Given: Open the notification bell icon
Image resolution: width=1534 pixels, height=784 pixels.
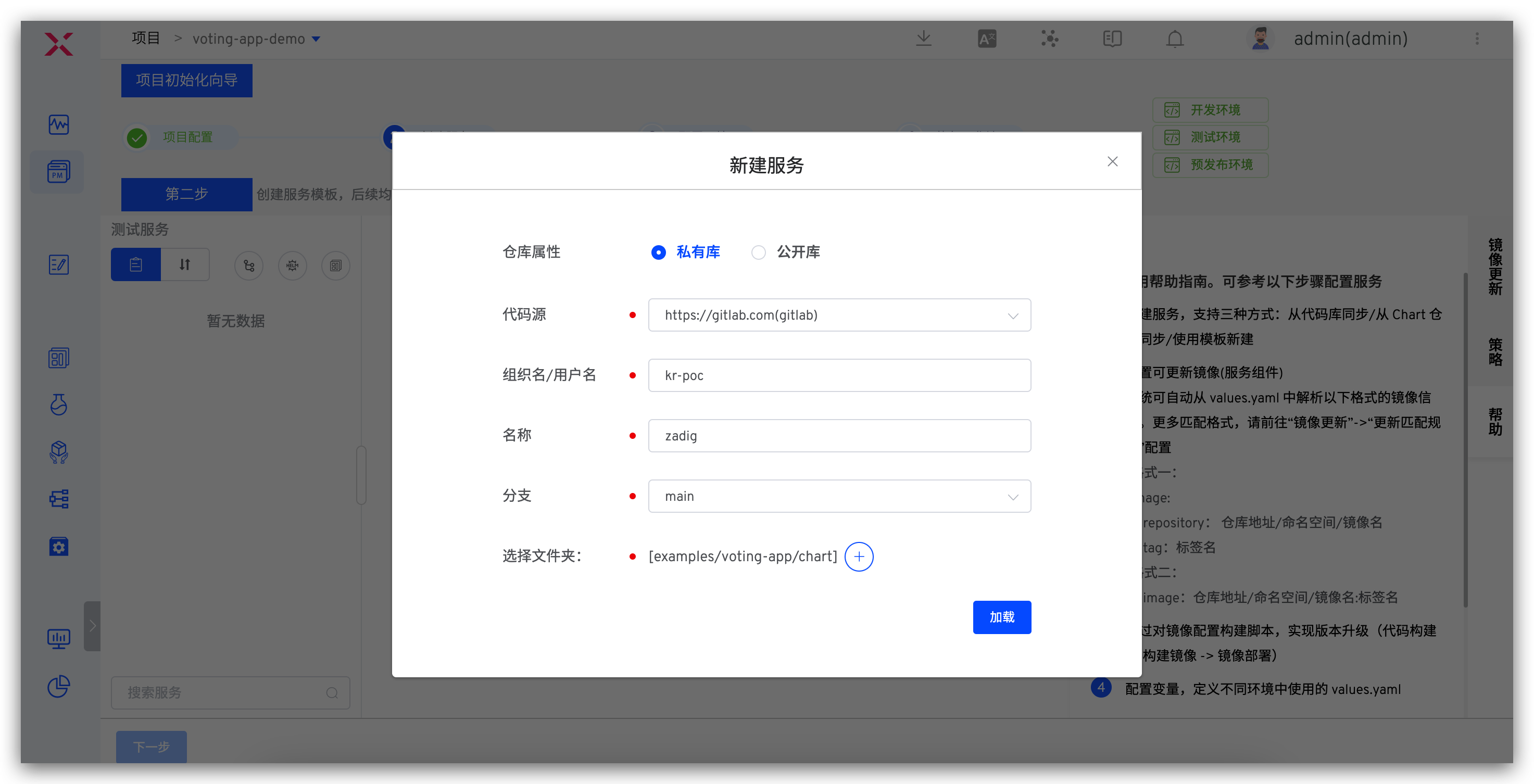Looking at the screenshot, I should coord(1174,39).
